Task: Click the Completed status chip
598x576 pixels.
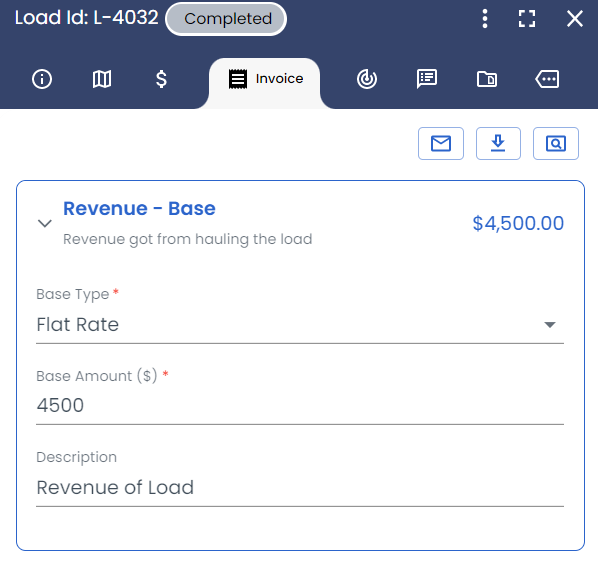Action: (226, 19)
